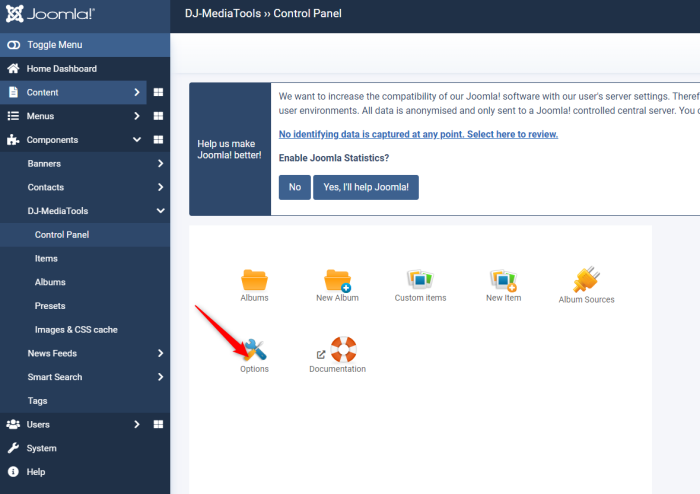Expand the Smart Search submenu arrow
This screenshot has height=494, width=700.
(x=160, y=377)
